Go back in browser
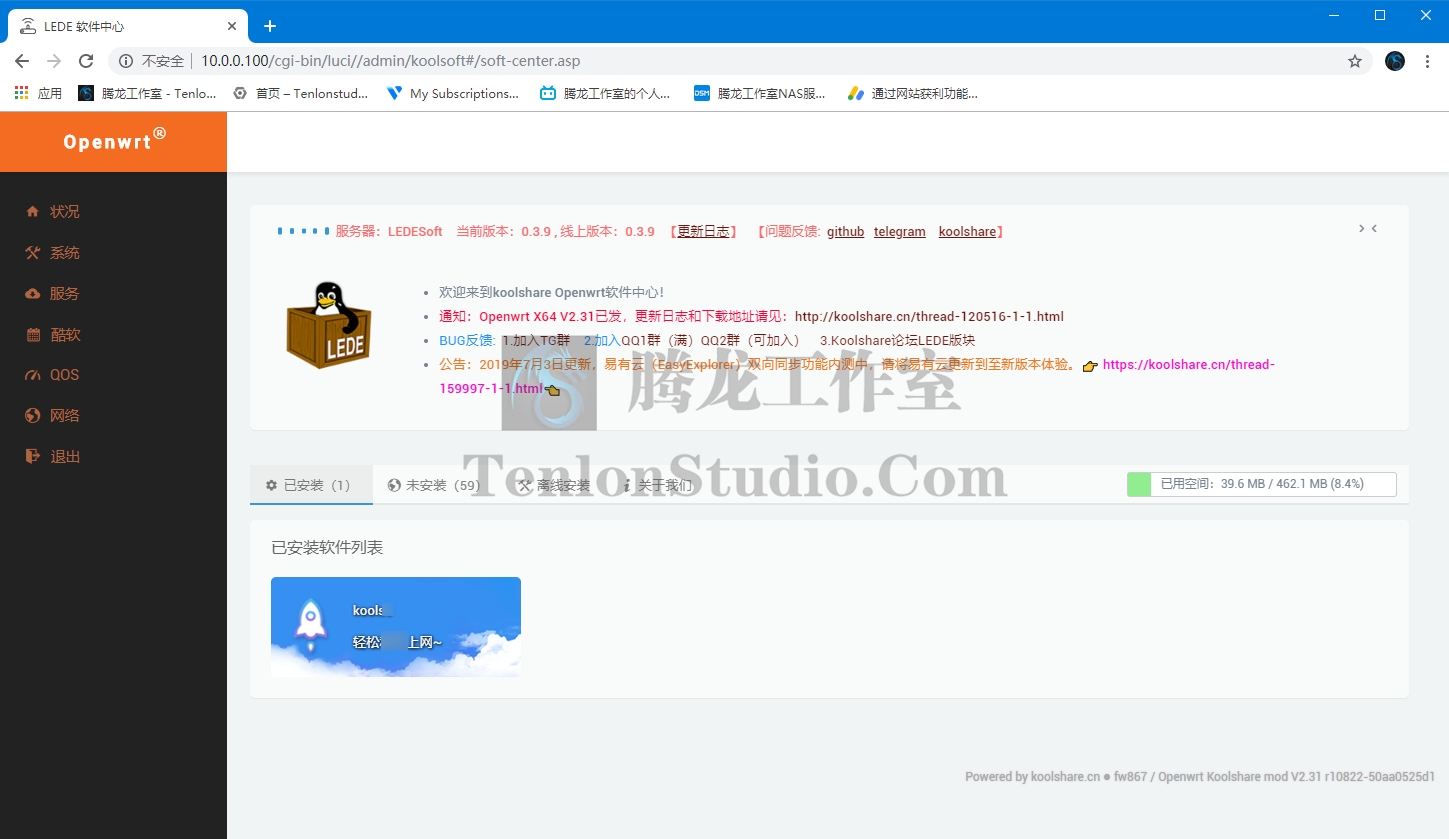Image resolution: width=1449 pixels, height=839 pixels. pos(22,61)
